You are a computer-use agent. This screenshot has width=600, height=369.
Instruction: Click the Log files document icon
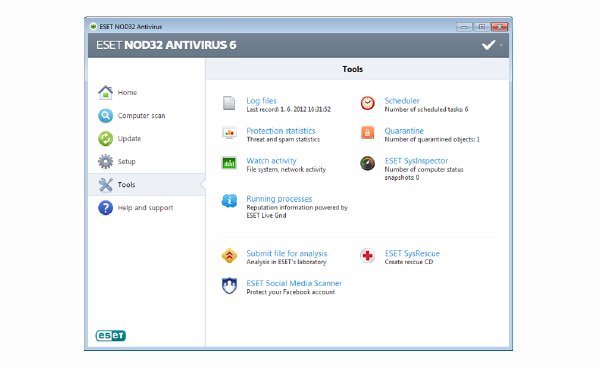pos(229,103)
